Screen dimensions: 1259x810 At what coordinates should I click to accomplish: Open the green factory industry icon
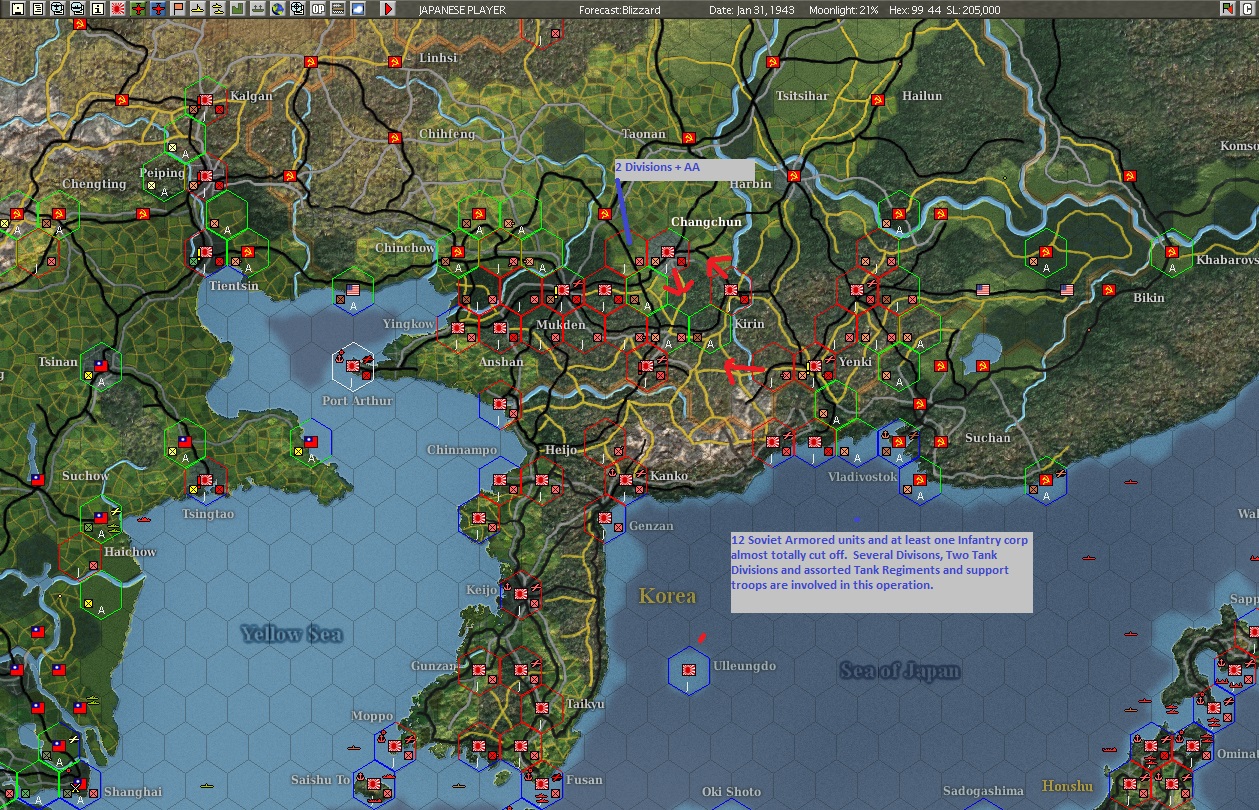tap(237, 9)
